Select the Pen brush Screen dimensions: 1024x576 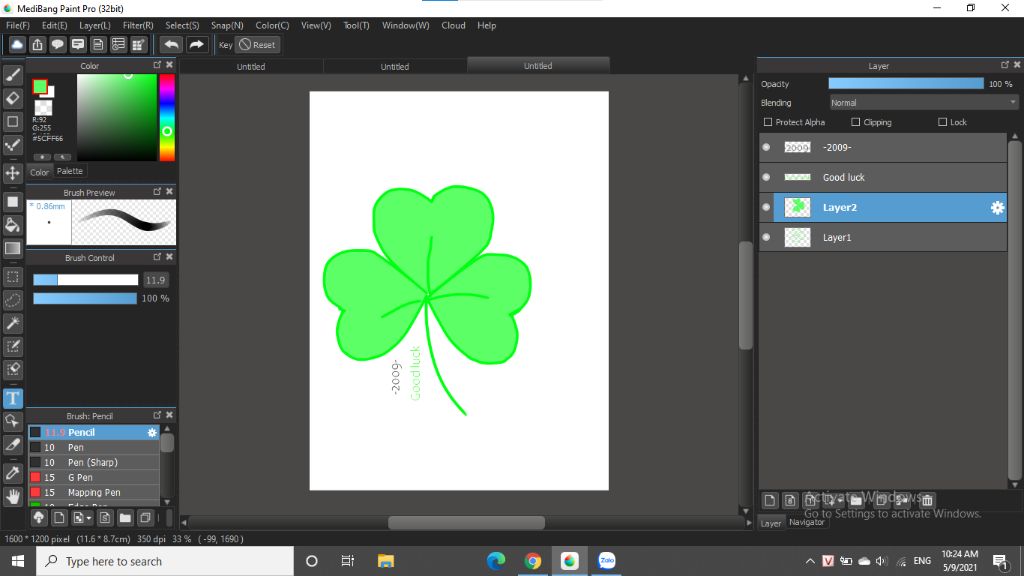click(94, 447)
